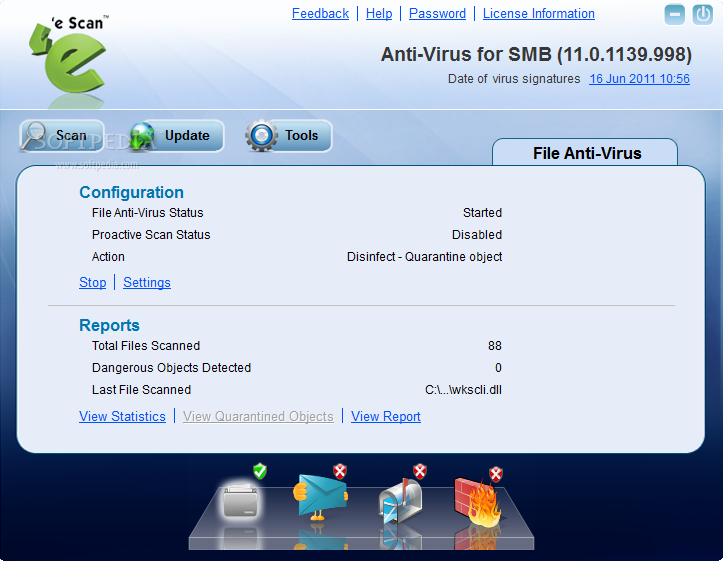Stop File Anti-Virus protection
Screen dimensions: 723x561
click(x=93, y=283)
